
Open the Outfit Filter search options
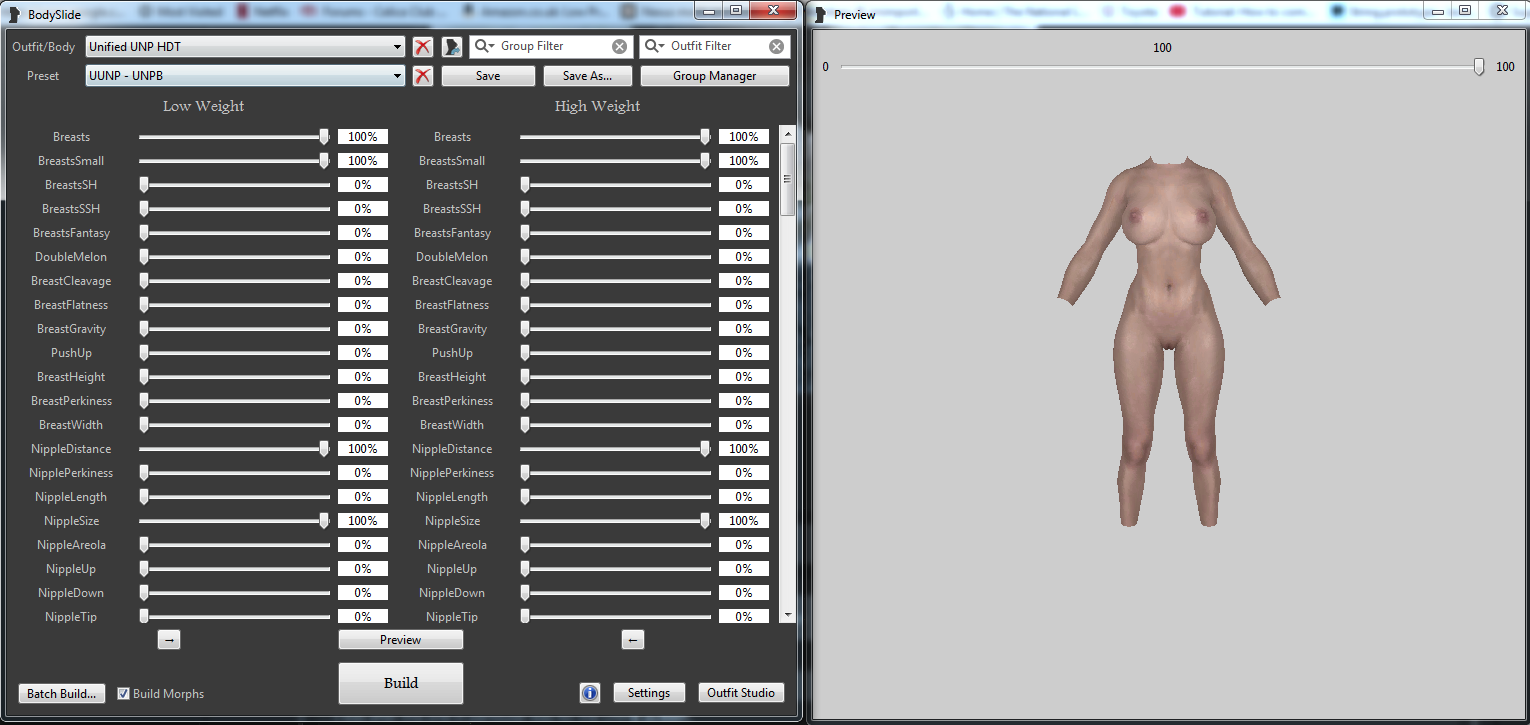click(x=656, y=47)
